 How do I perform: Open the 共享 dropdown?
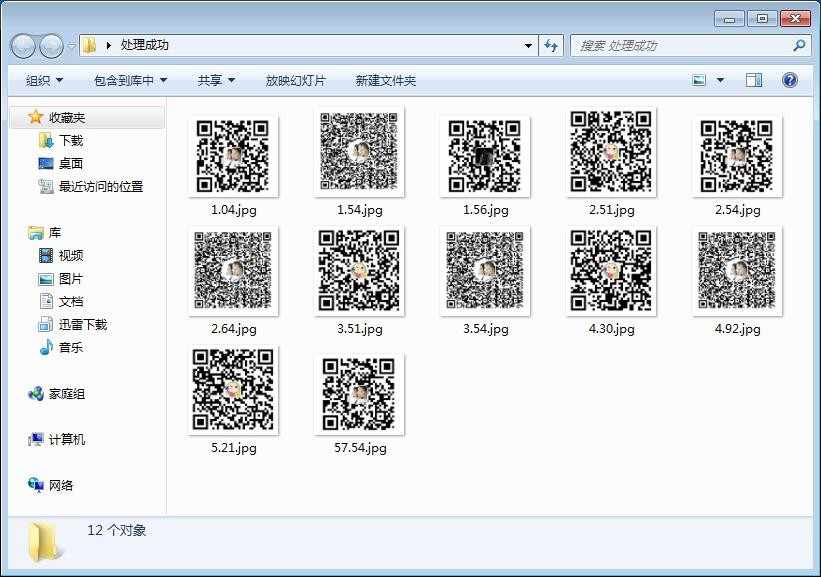coord(216,80)
